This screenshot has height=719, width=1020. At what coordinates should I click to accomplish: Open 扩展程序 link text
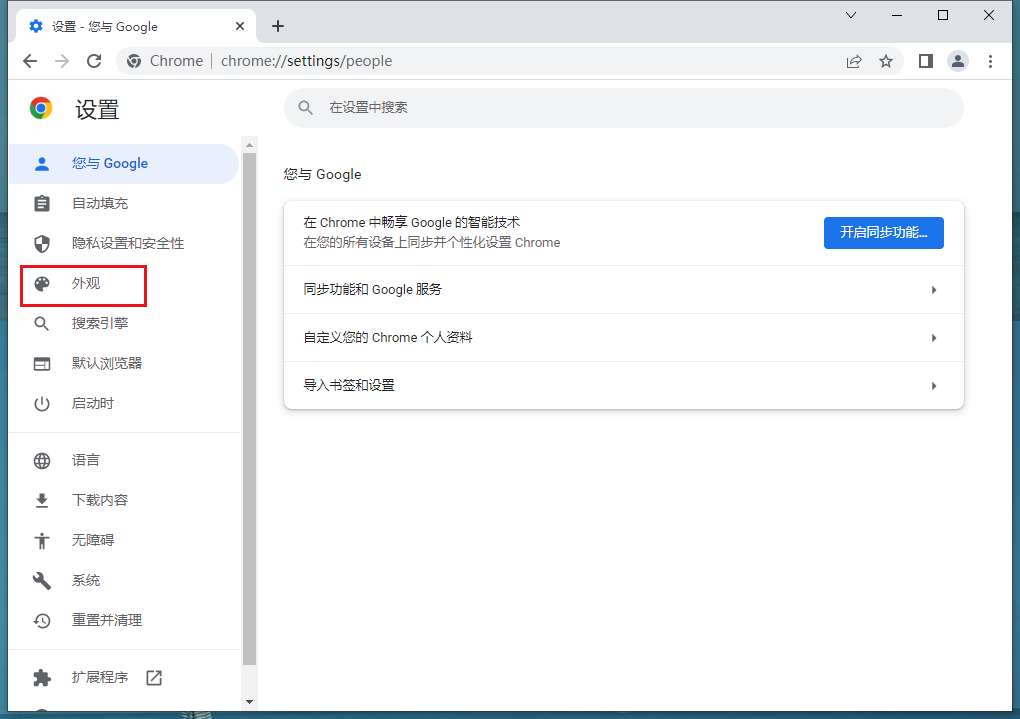(x=100, y=677)
